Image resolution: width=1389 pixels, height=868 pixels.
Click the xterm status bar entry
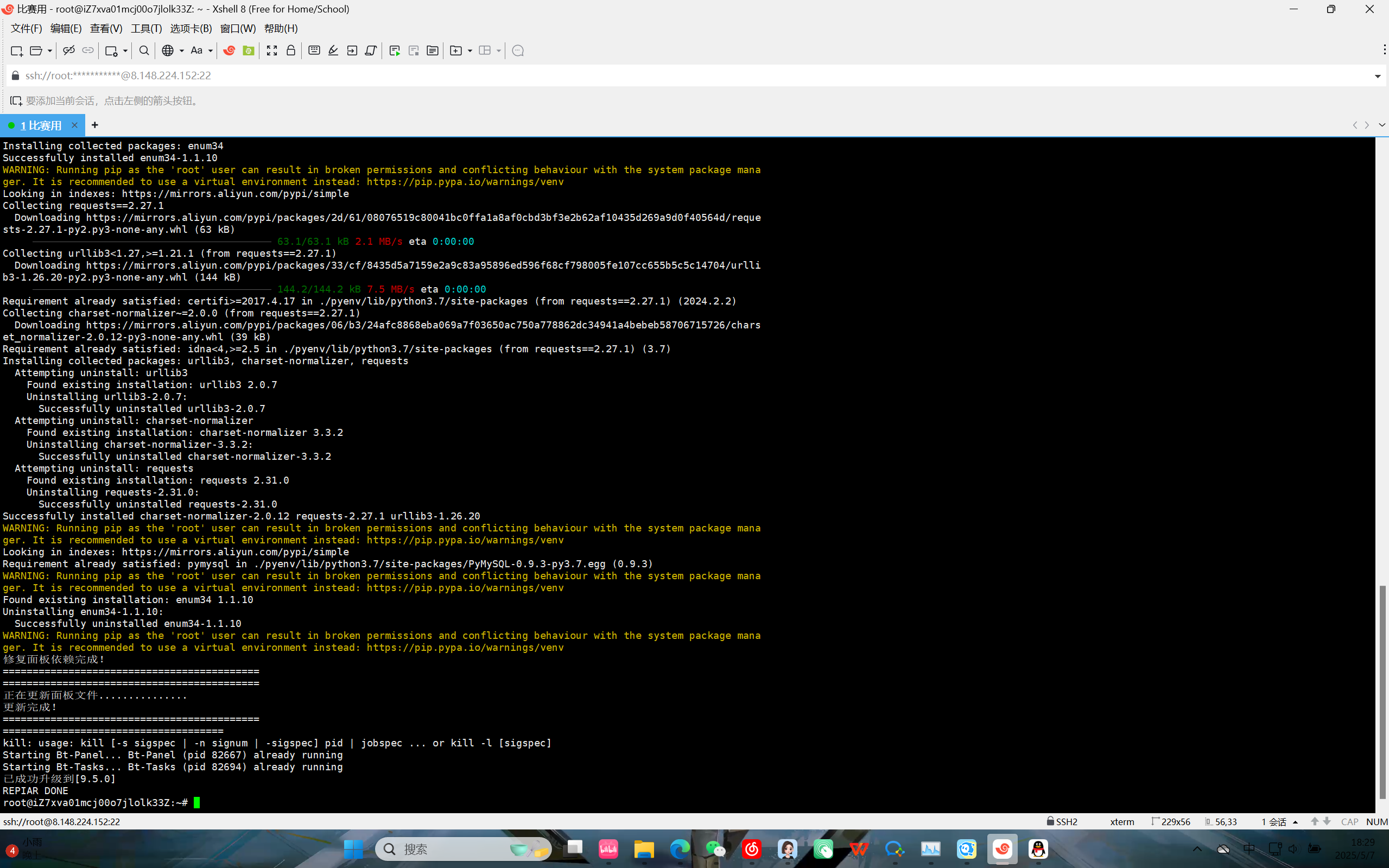tap(1122, 821)
